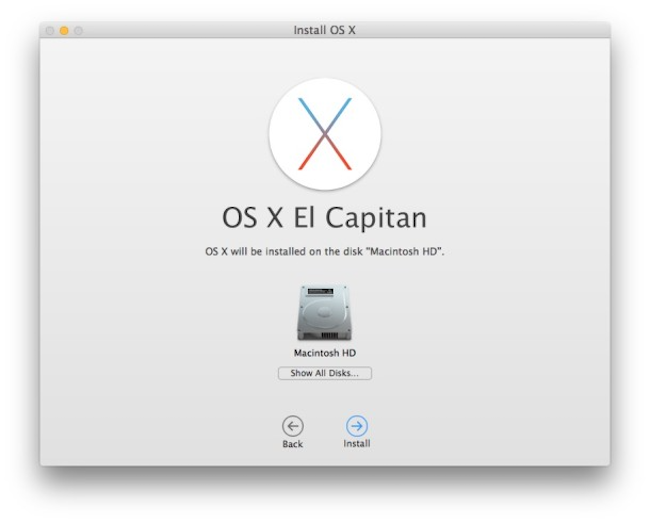Click the blue stroke of the X logo
The width and height of the screenshot is (650, 523).
313,112
